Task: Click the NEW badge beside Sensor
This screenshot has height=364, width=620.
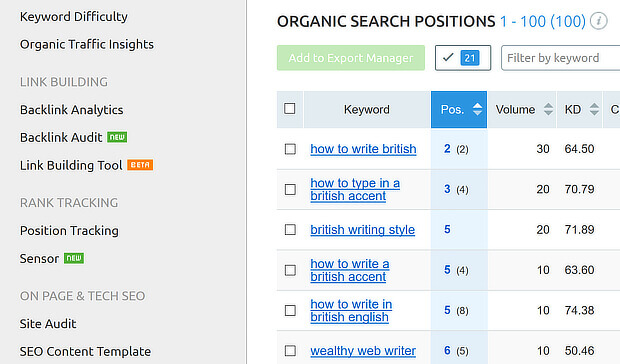Action: (74, 258)
